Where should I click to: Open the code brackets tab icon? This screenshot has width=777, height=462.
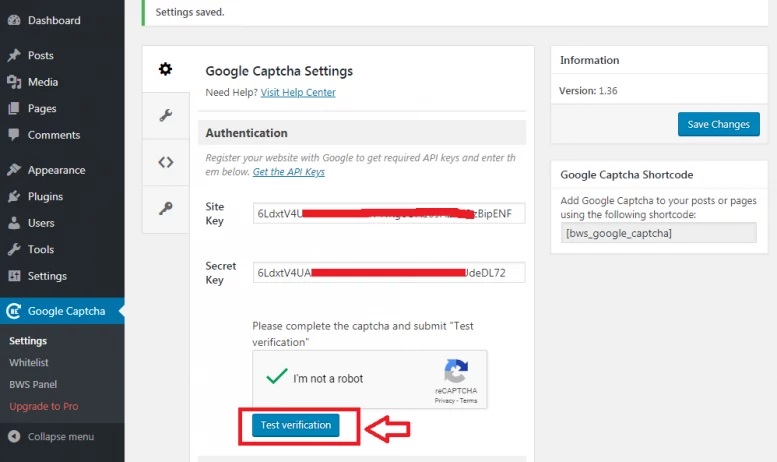(x=165, y=162)
